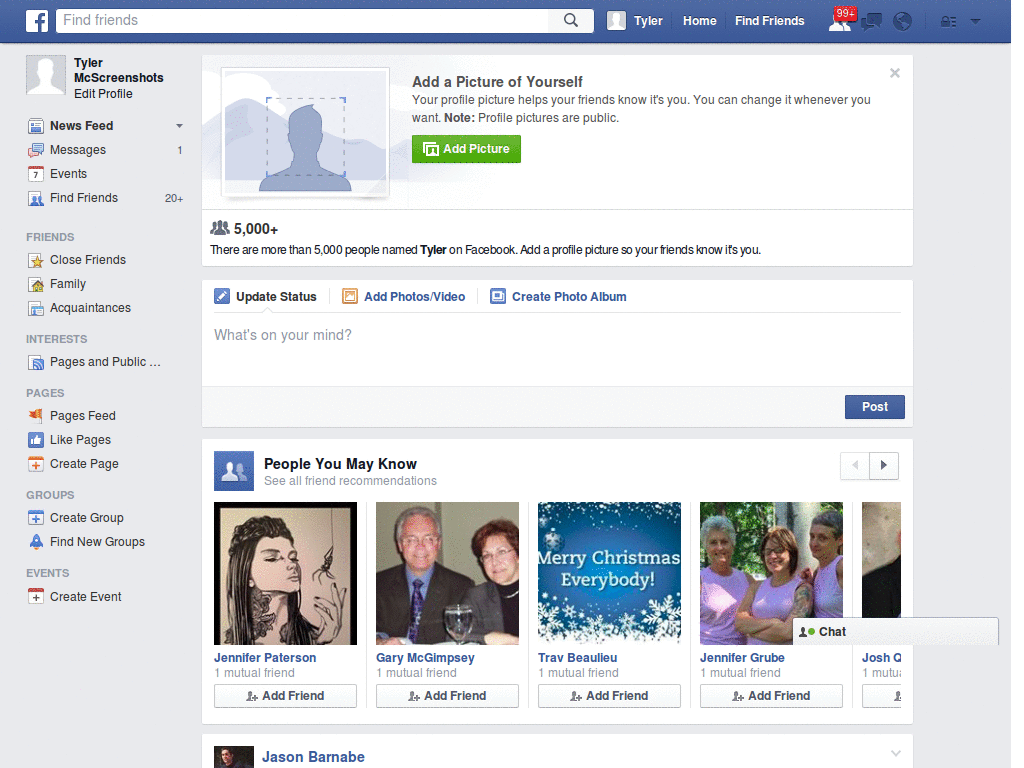Click the What's on your mind box
Screen dimensions: 1024x768
pos(557,349)
